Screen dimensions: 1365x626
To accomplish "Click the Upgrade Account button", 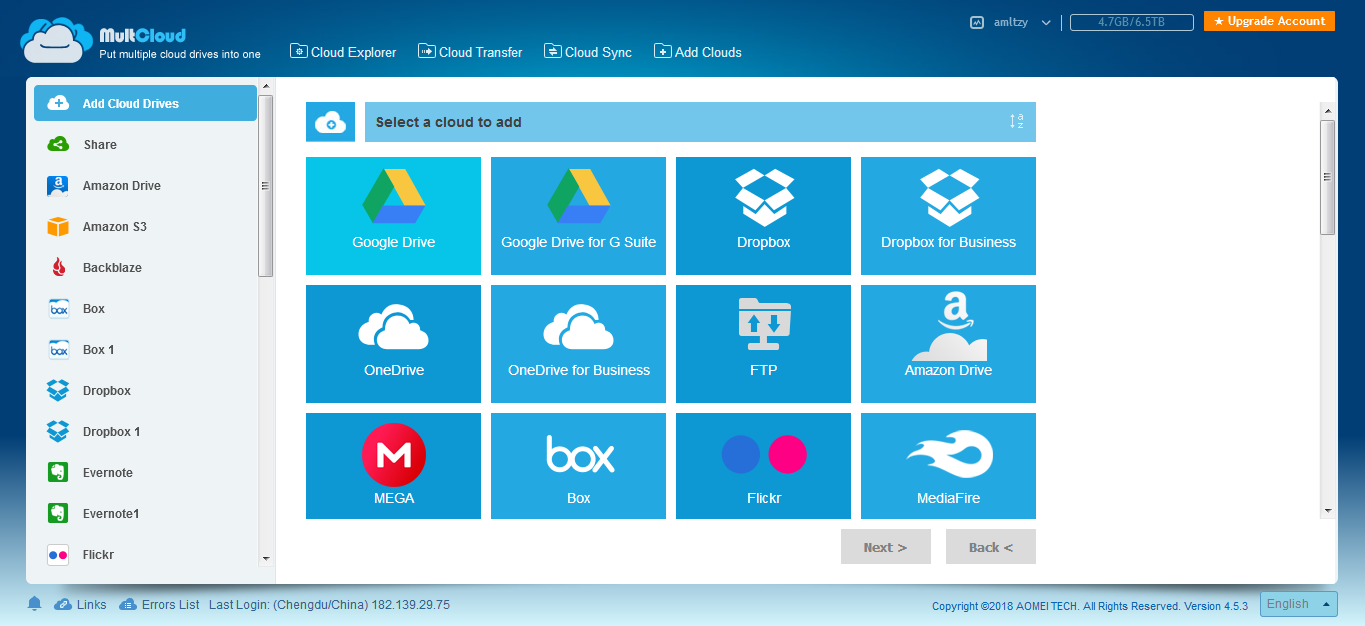I will 1269,21.
